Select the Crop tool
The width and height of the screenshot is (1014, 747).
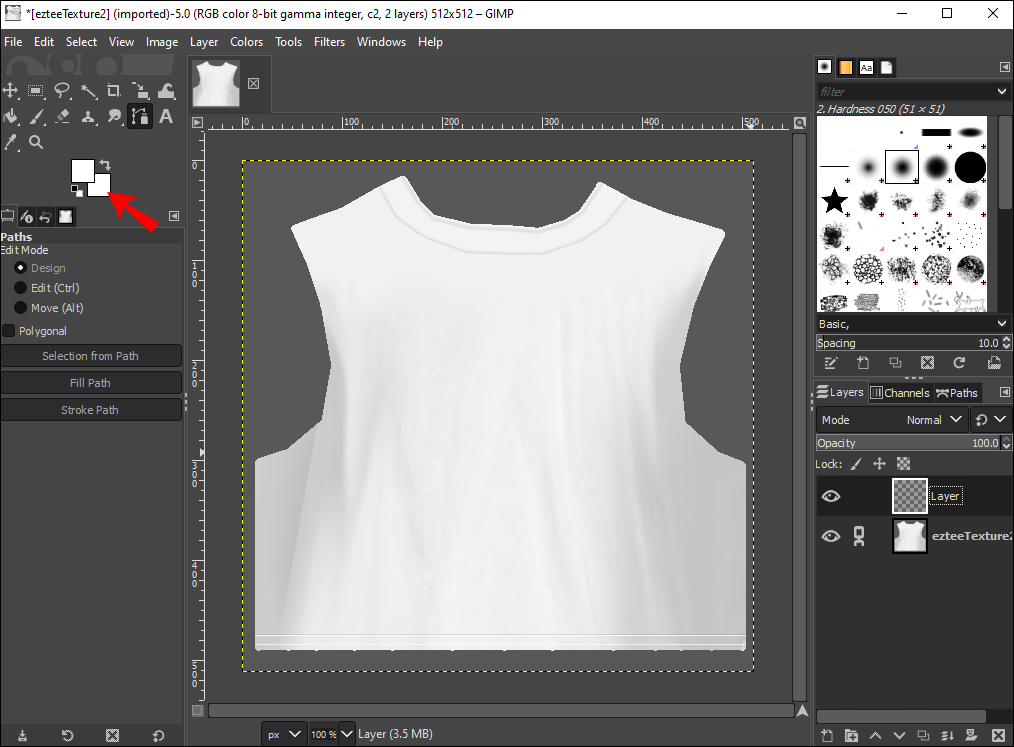[x=114, y=91]
